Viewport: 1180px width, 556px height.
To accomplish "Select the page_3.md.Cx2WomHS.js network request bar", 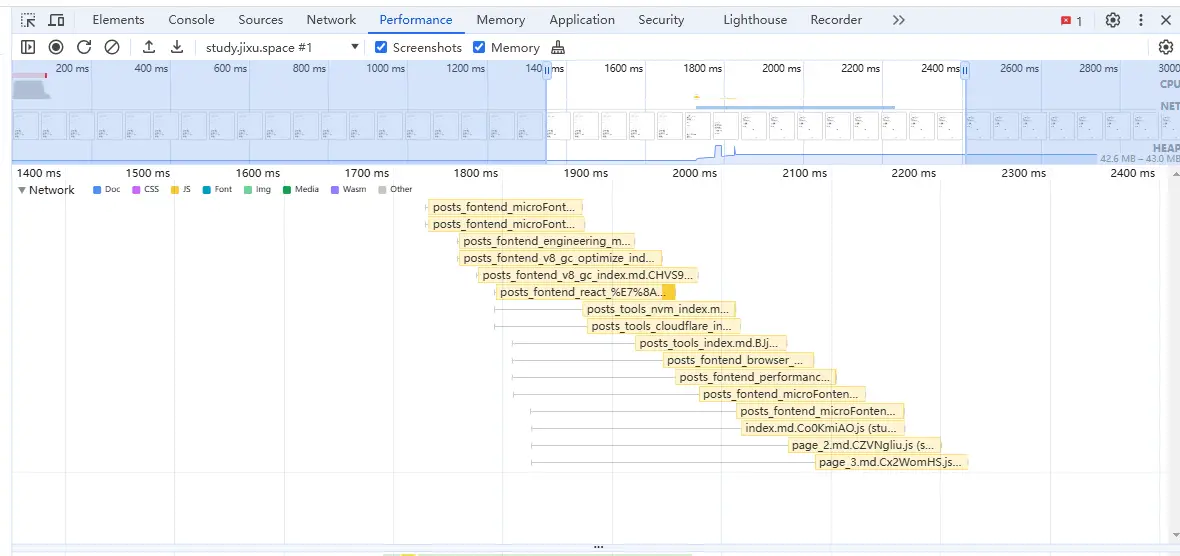I will (891, 462).
